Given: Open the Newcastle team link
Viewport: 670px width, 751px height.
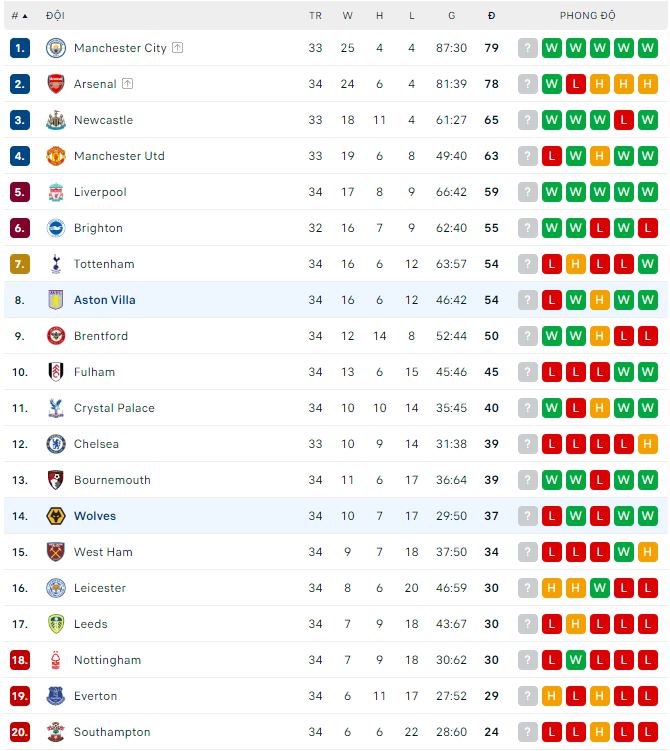Looking at the screenshot, I should 103,120.
